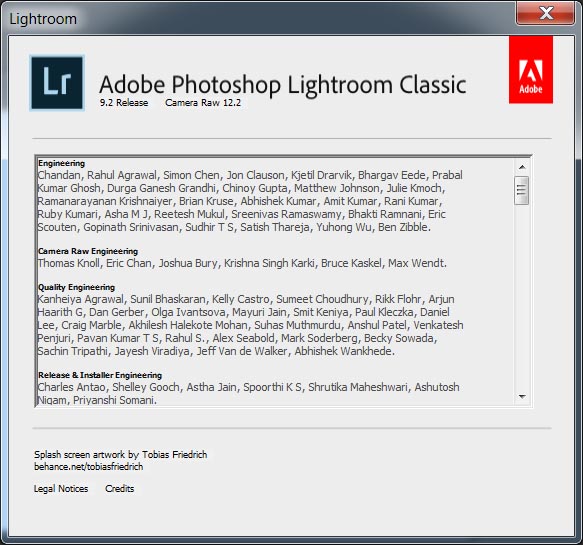Click the name 'Max Wendt' in credits
Viewport: 583px width, 545px height.
click(x=416, y=263)
